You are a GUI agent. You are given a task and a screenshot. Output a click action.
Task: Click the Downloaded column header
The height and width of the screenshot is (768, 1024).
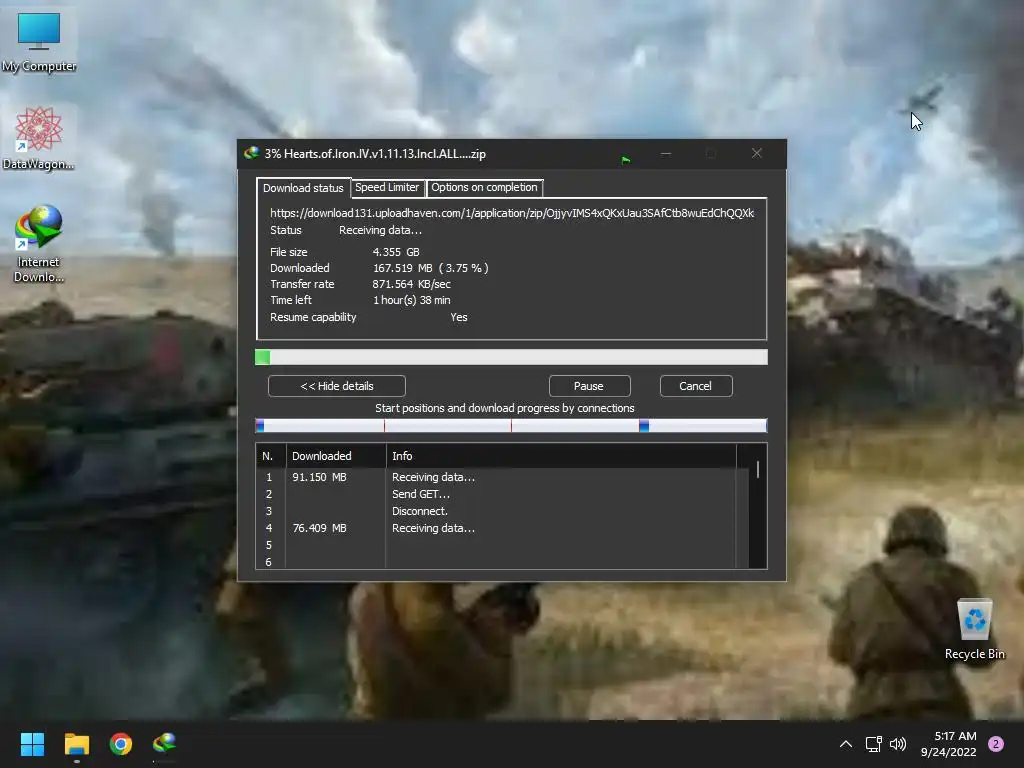pos(336,456)
